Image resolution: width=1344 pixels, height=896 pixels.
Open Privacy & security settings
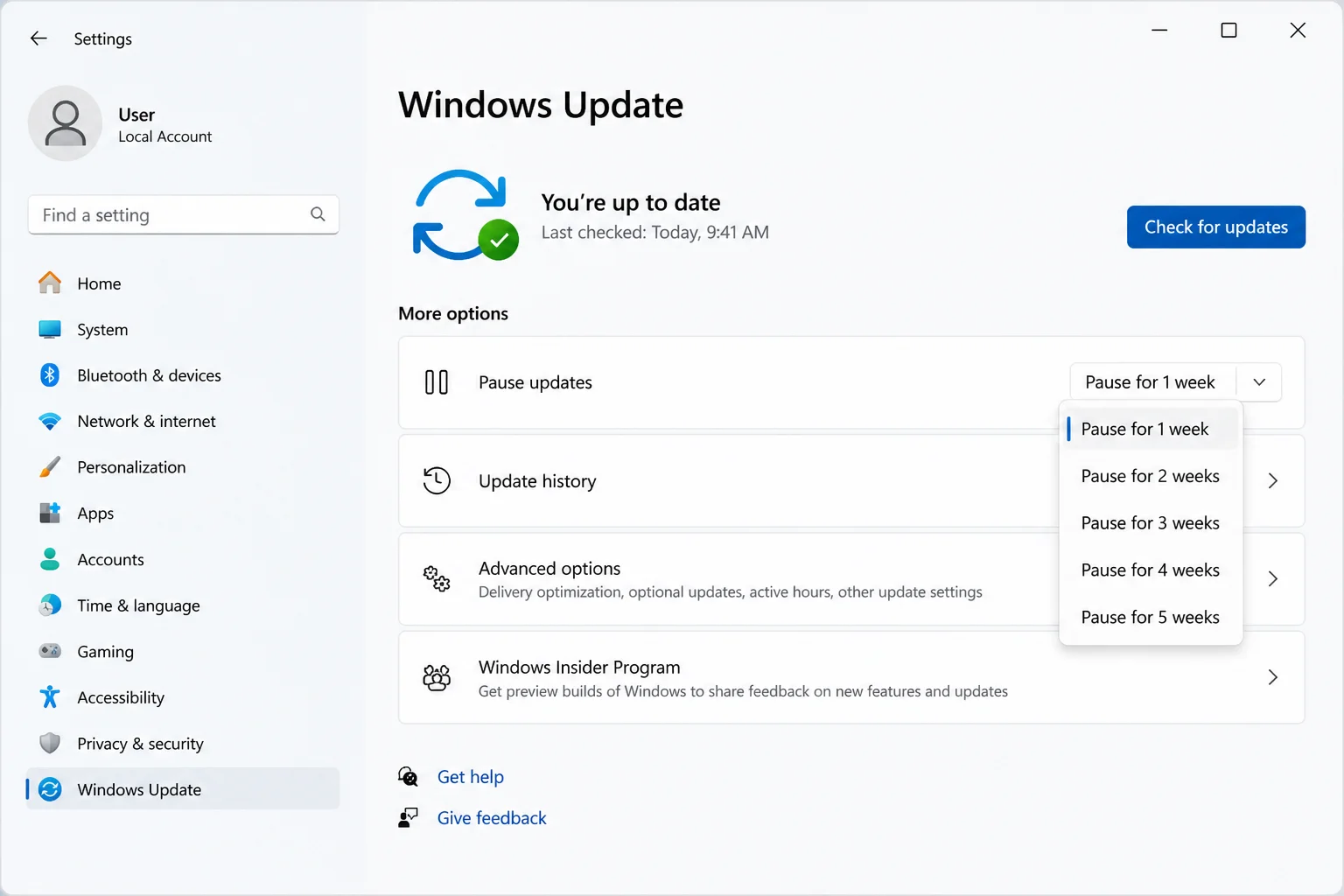[183, 744]
